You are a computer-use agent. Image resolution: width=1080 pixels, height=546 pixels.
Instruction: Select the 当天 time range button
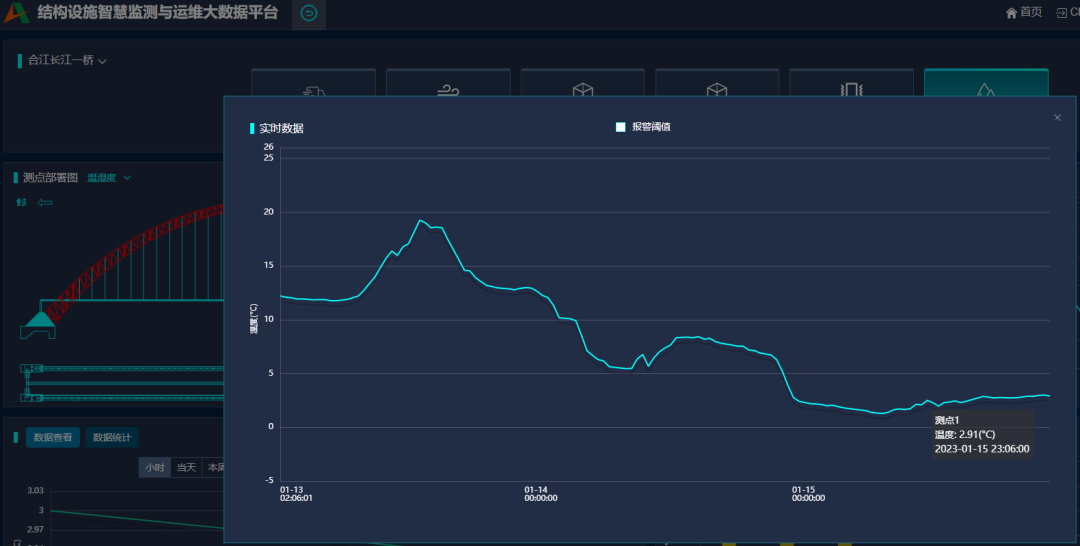[186, 467]
